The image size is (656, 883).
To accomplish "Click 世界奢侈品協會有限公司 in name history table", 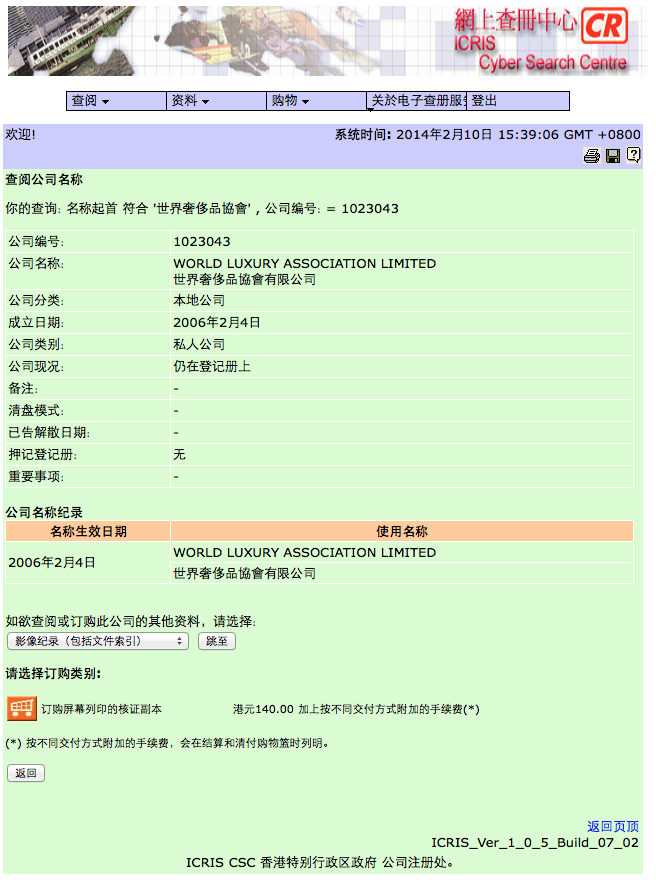I will [244, 573].
